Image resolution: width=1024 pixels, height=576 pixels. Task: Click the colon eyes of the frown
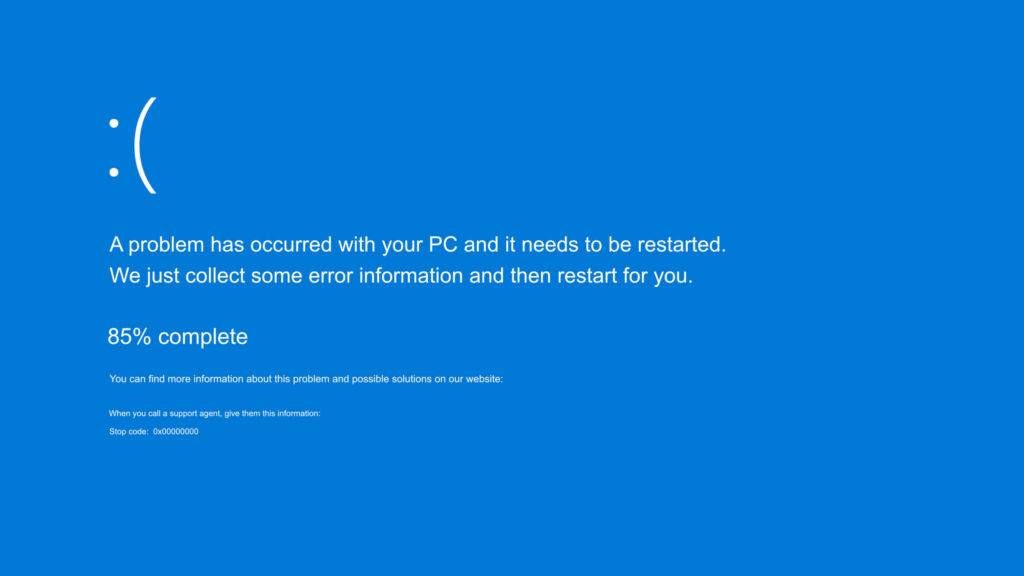pos(115,148)
